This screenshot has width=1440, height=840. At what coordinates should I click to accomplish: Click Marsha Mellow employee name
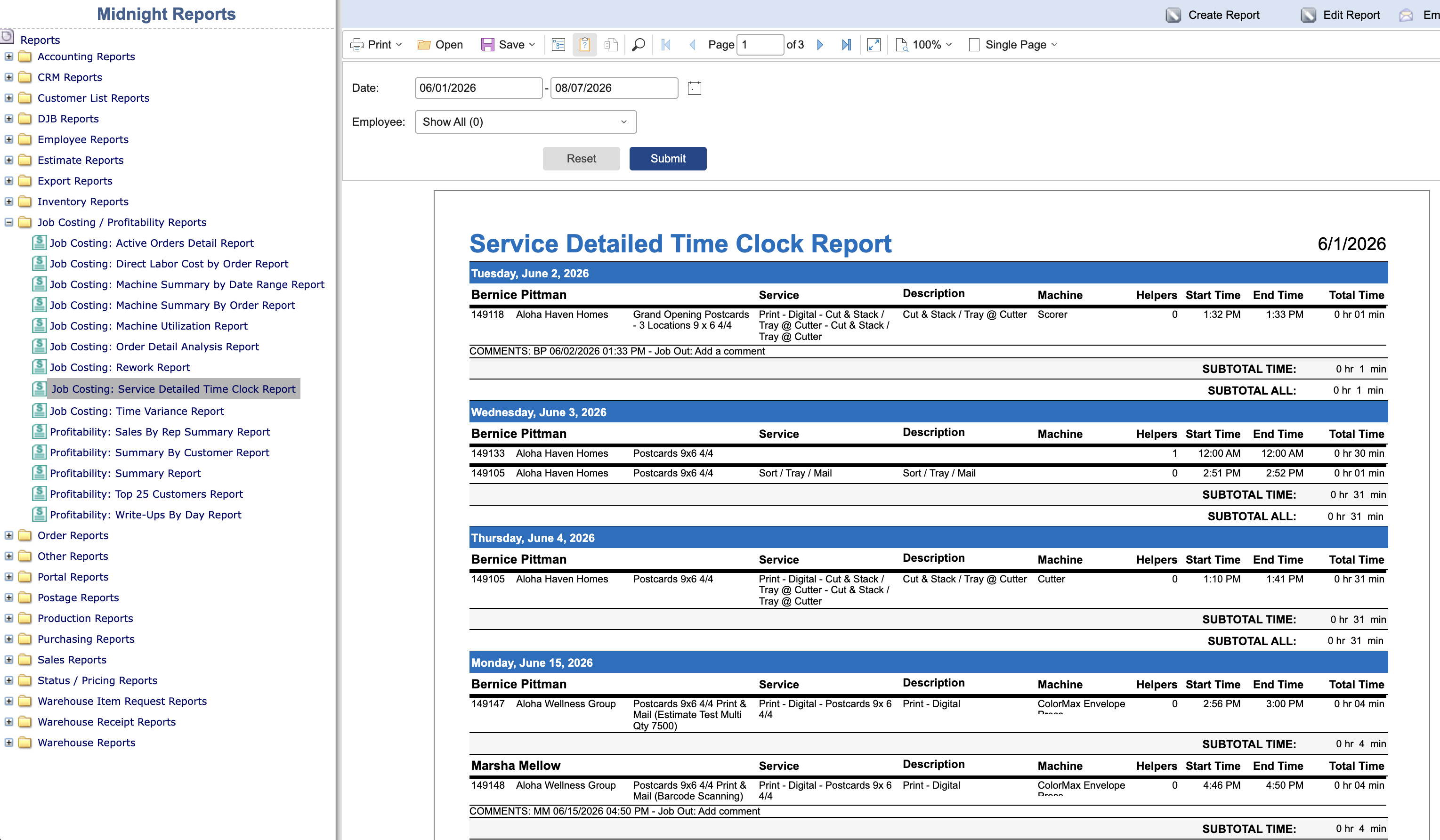point(516,766)
